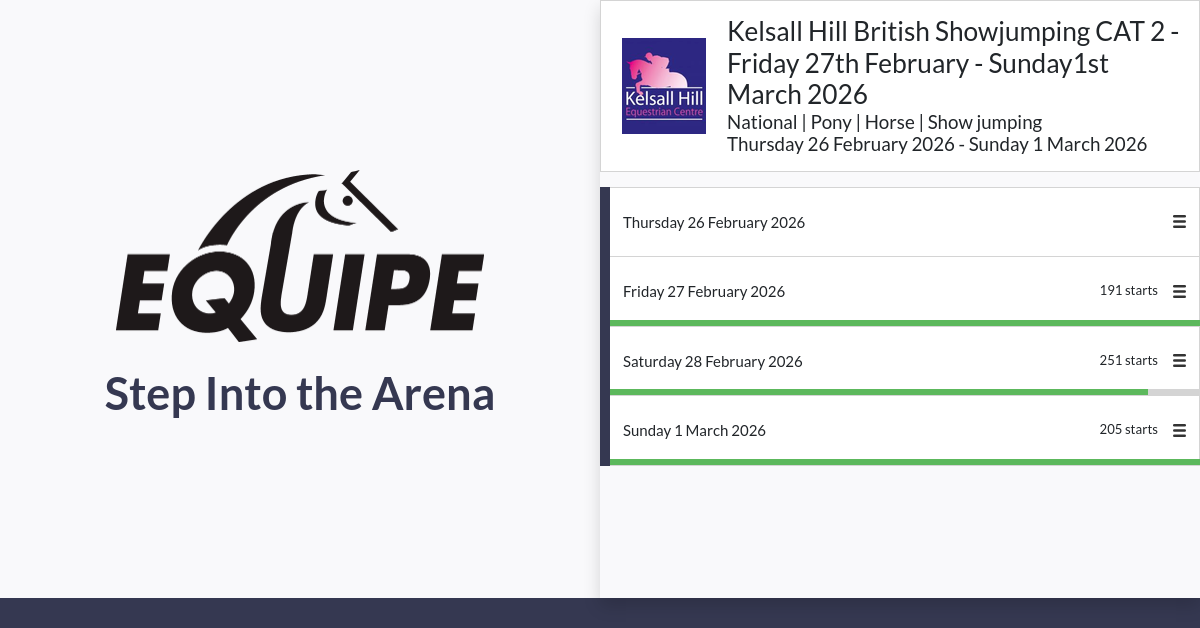This screenshot has height=628, width=1200.
Task: Click the 251 starts count
Action: (x=1128, y=360)
